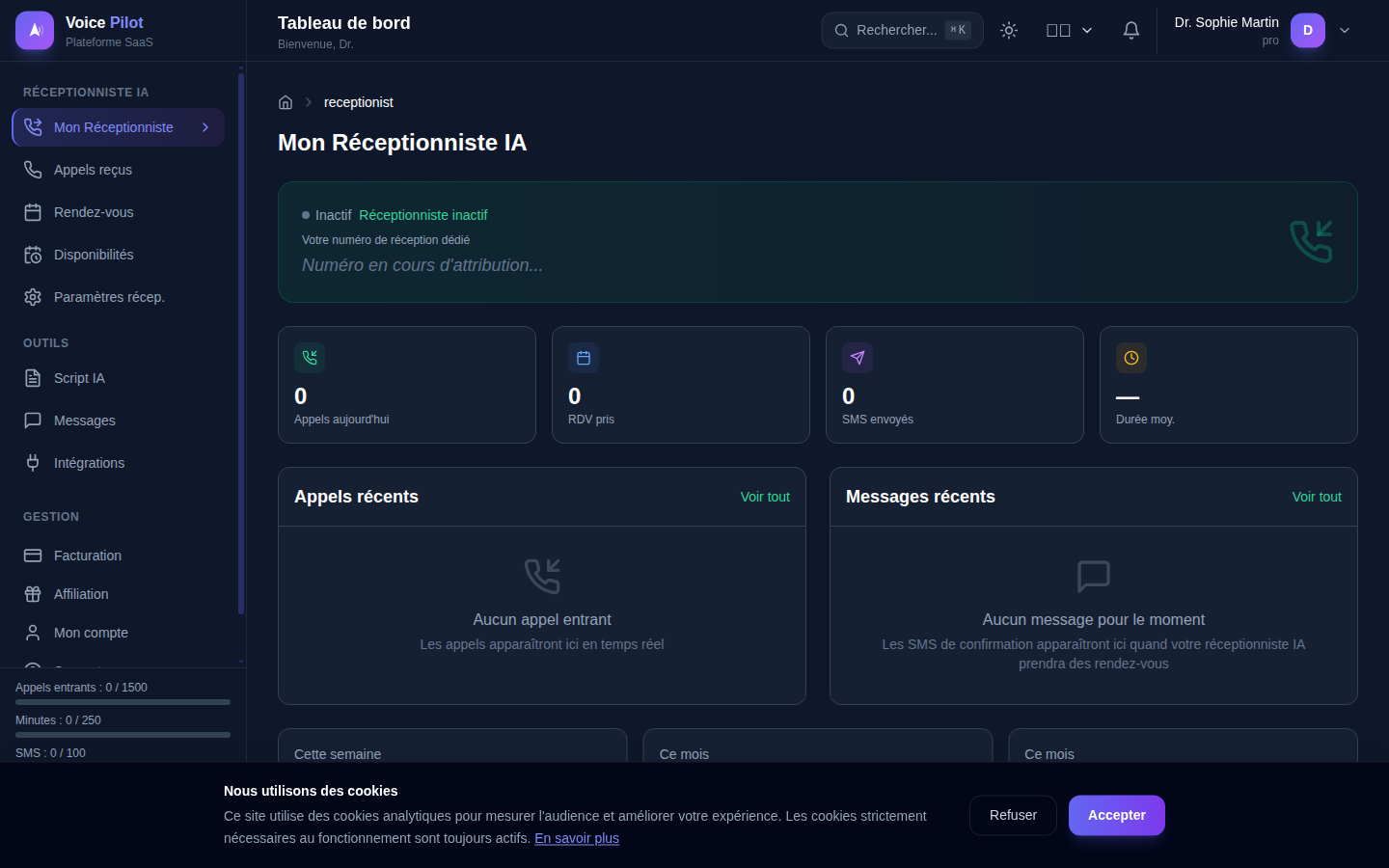Click the user avatar D
The width and height of the screenshot is (1389, 868).
[x=1308, y=30]
